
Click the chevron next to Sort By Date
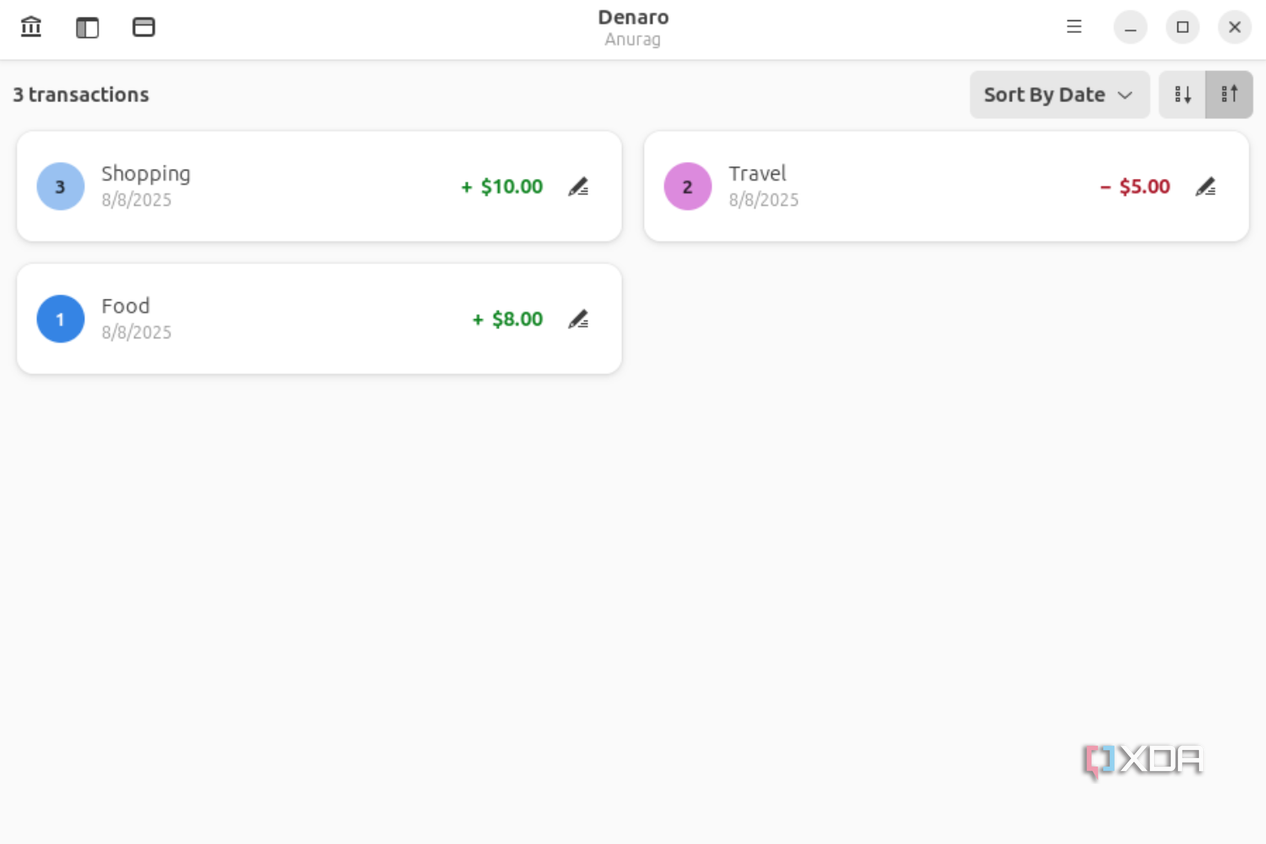tap(1125, 95)
